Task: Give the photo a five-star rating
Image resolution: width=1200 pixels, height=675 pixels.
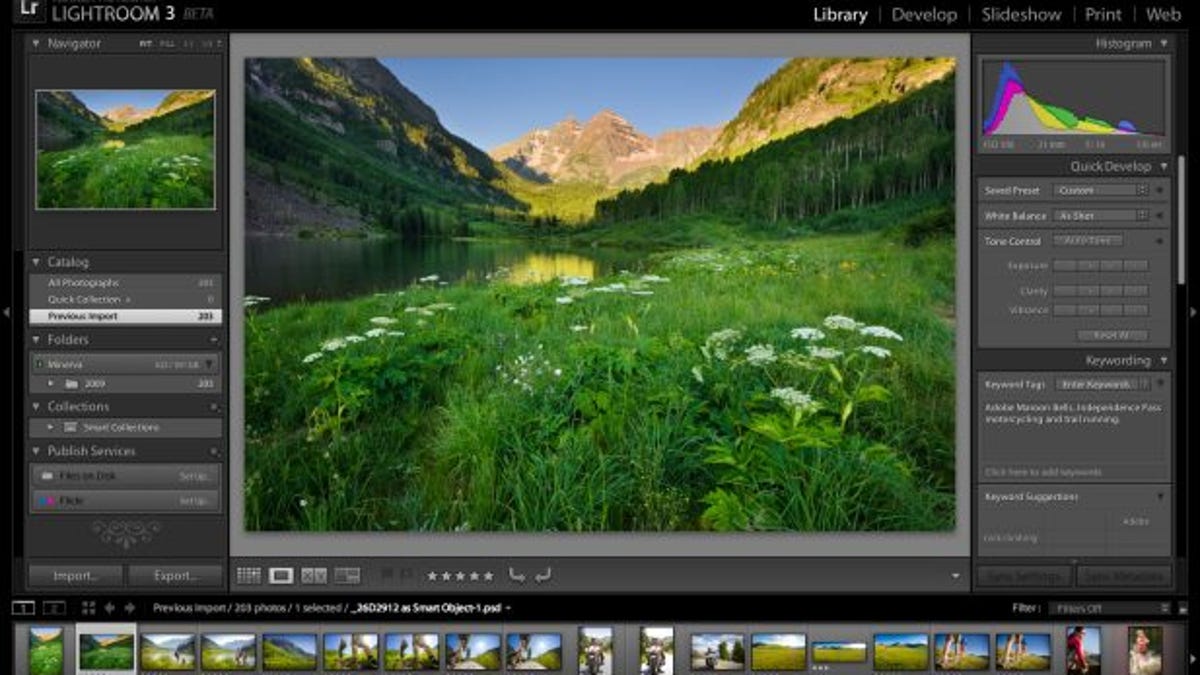Action: coord(487,573)
